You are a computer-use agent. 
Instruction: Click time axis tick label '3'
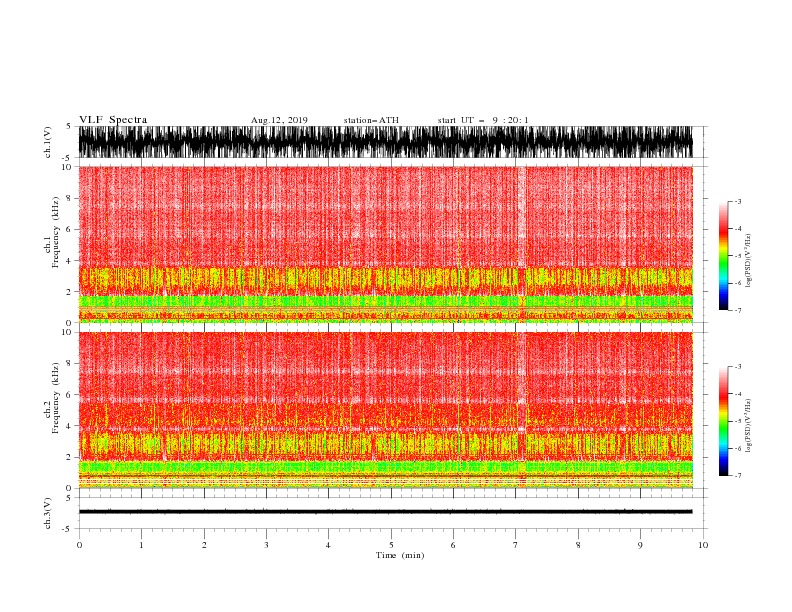(266, 545)
